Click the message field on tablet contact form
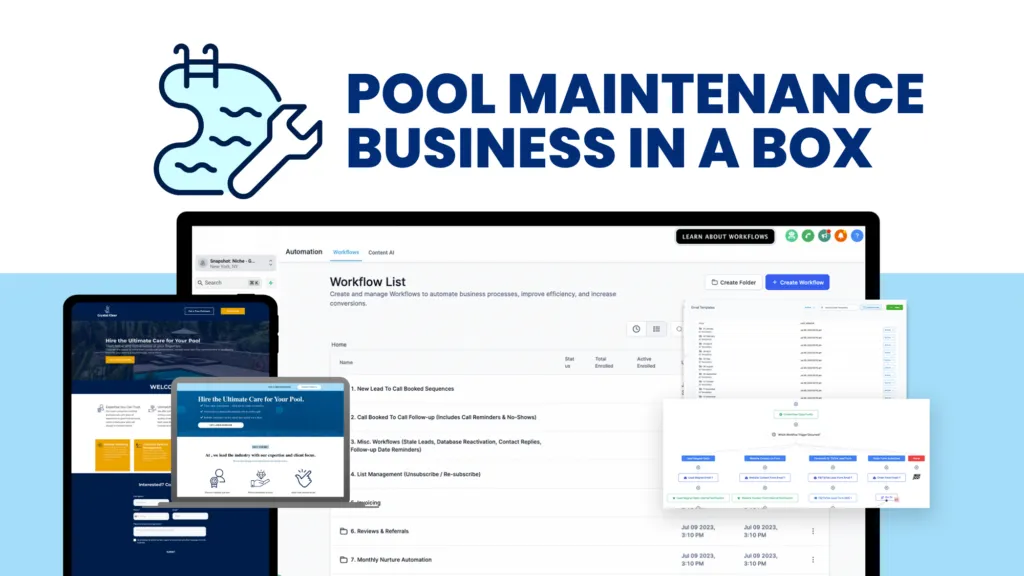The width and height of the screenshot is (1024, 576). (170, 531)
